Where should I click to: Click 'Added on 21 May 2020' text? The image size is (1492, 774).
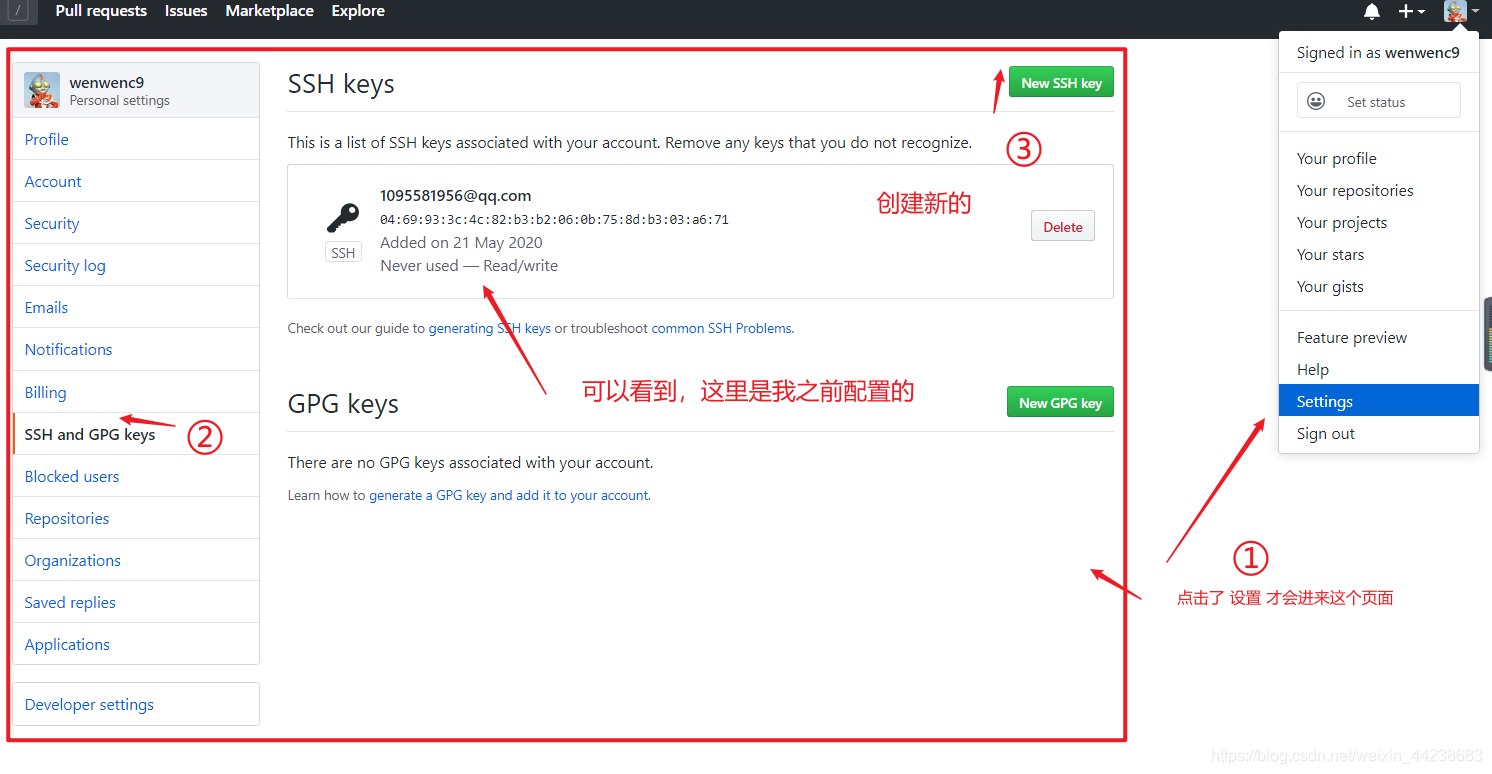coord(461,242)
